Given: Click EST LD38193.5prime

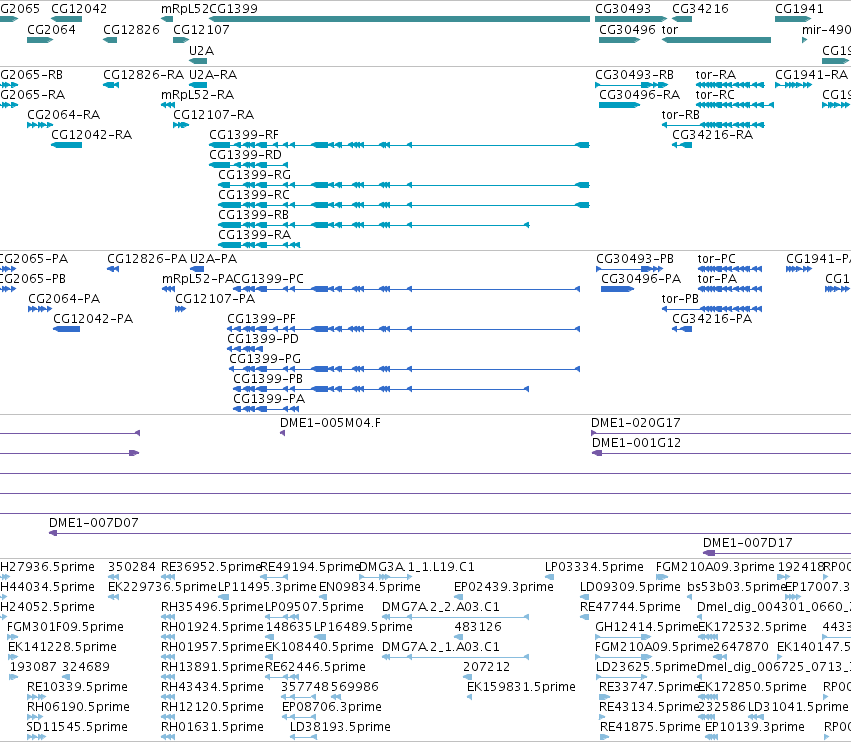Looking at the screenshot, I should (x=340, y=727).
